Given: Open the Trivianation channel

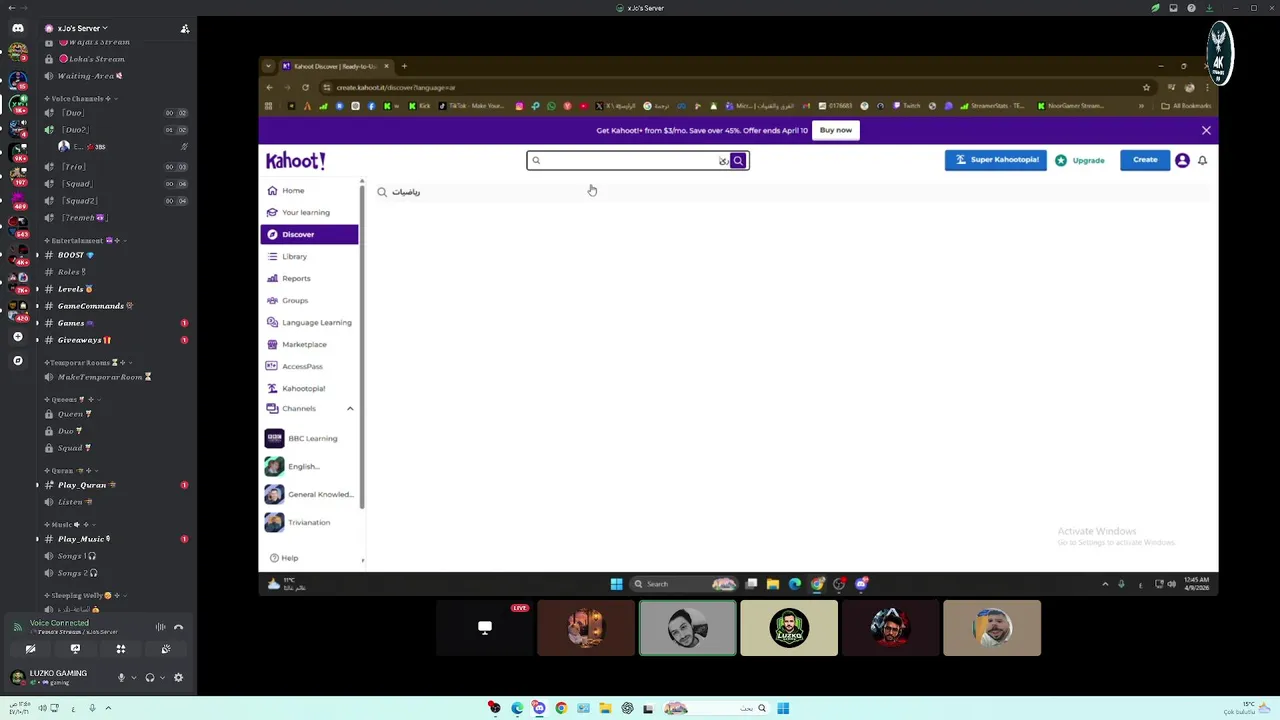Looking at the screenshot, I should (x=309, y=522).
